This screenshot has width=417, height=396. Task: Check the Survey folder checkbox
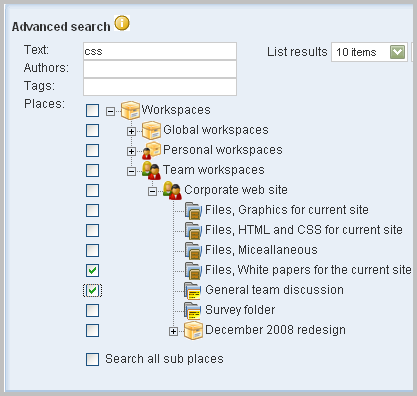(92, 310)
